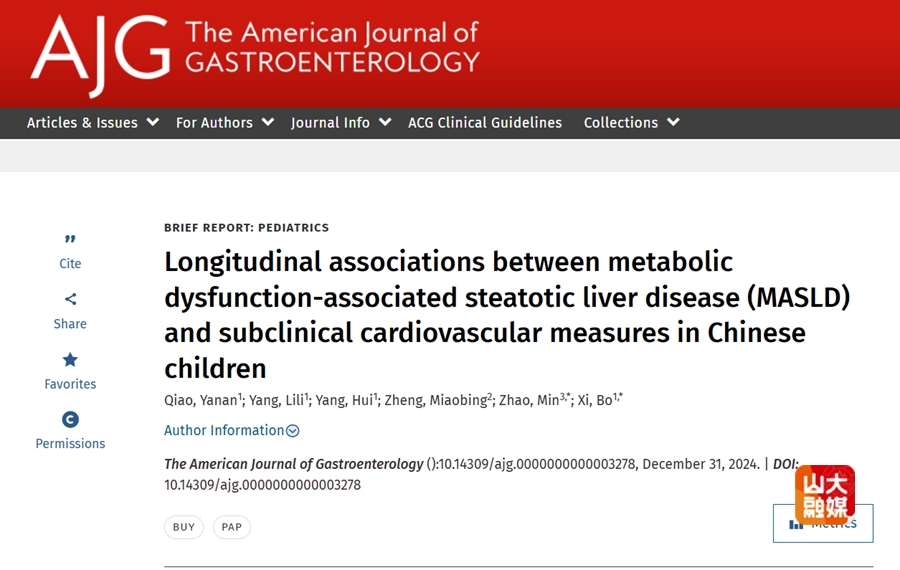This screenshot has height=570, width=900.
Task: Click the Cite quotation mark icon
Action: (x=70, y=239)
